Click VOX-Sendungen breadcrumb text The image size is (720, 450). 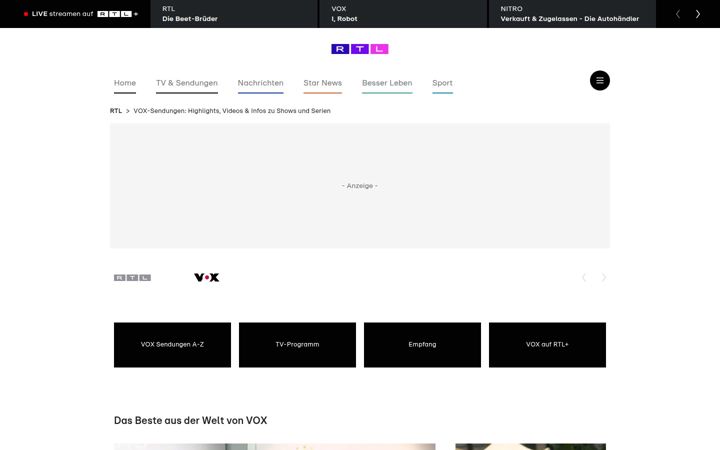(232, 111)
